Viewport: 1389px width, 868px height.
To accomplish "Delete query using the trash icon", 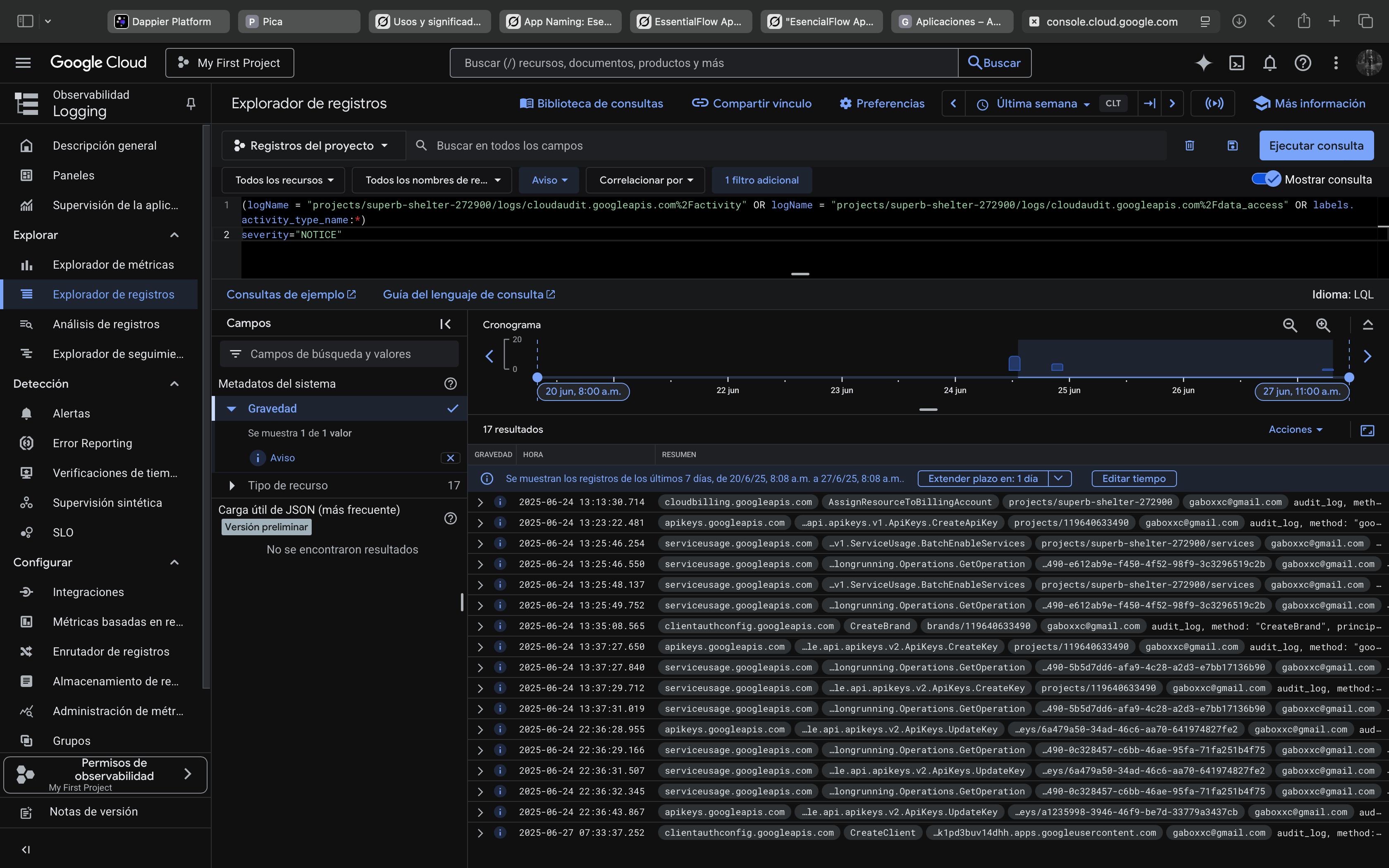I will point(1189,146).
